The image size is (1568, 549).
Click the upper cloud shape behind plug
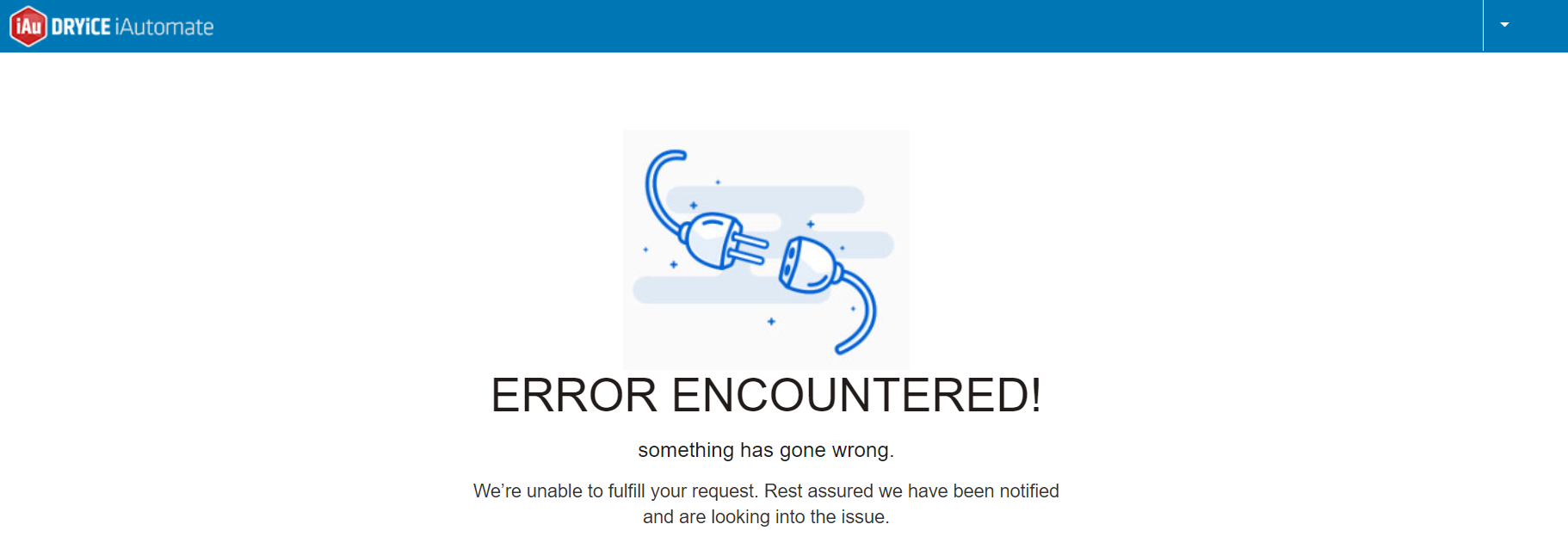point(765,200)
